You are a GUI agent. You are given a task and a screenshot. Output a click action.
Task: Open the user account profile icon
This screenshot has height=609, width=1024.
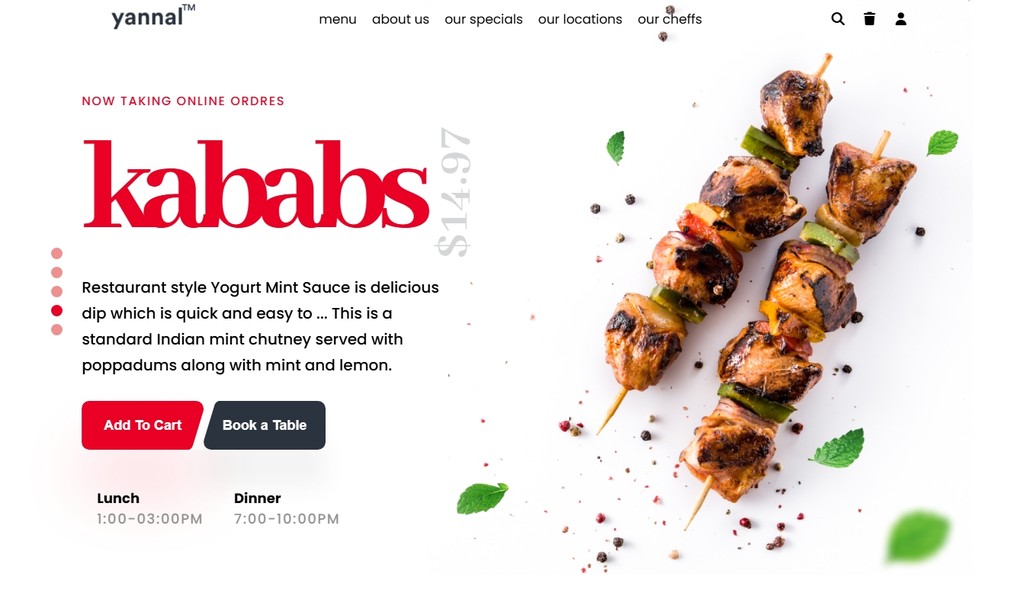click(x=901, y=19)
